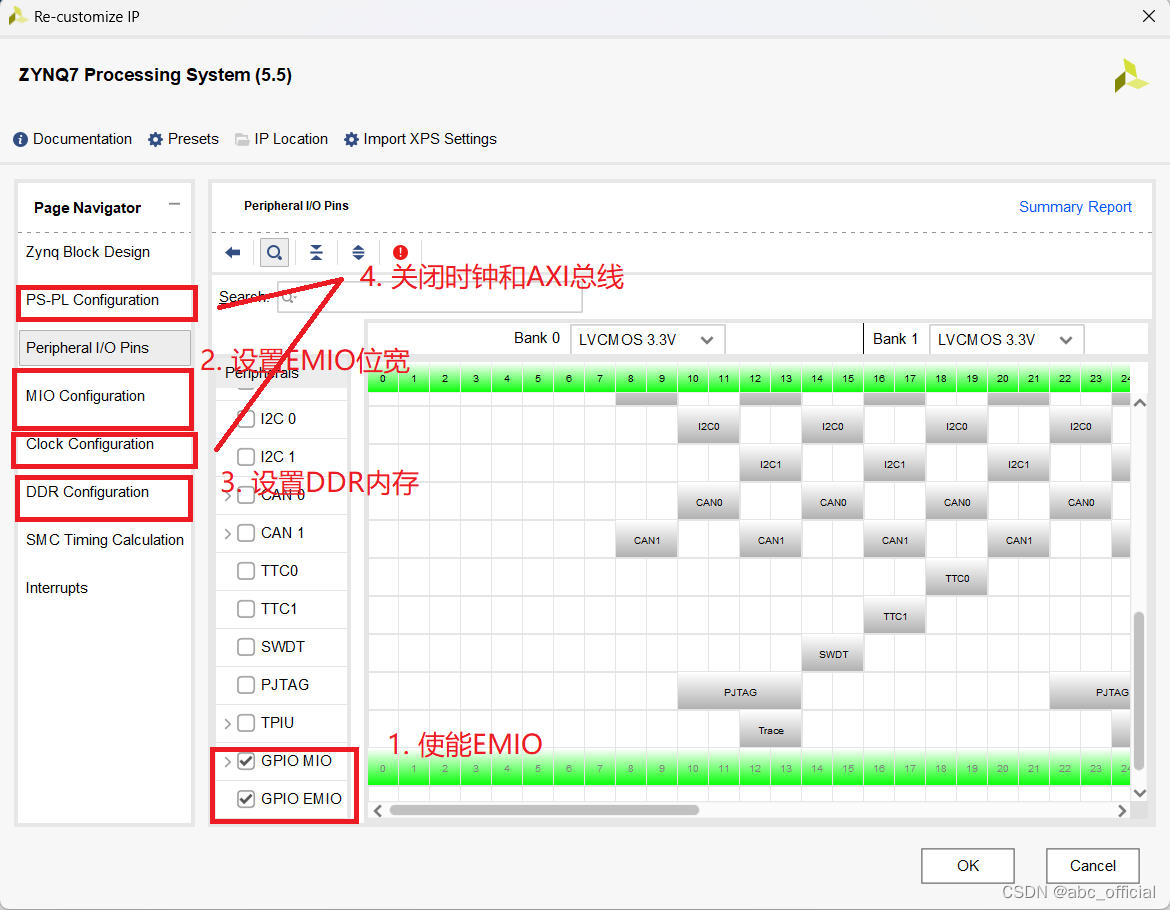Enable the SWDT checkbox
The width and height of the screenshot is (1170, 910).
pos(245,647)
